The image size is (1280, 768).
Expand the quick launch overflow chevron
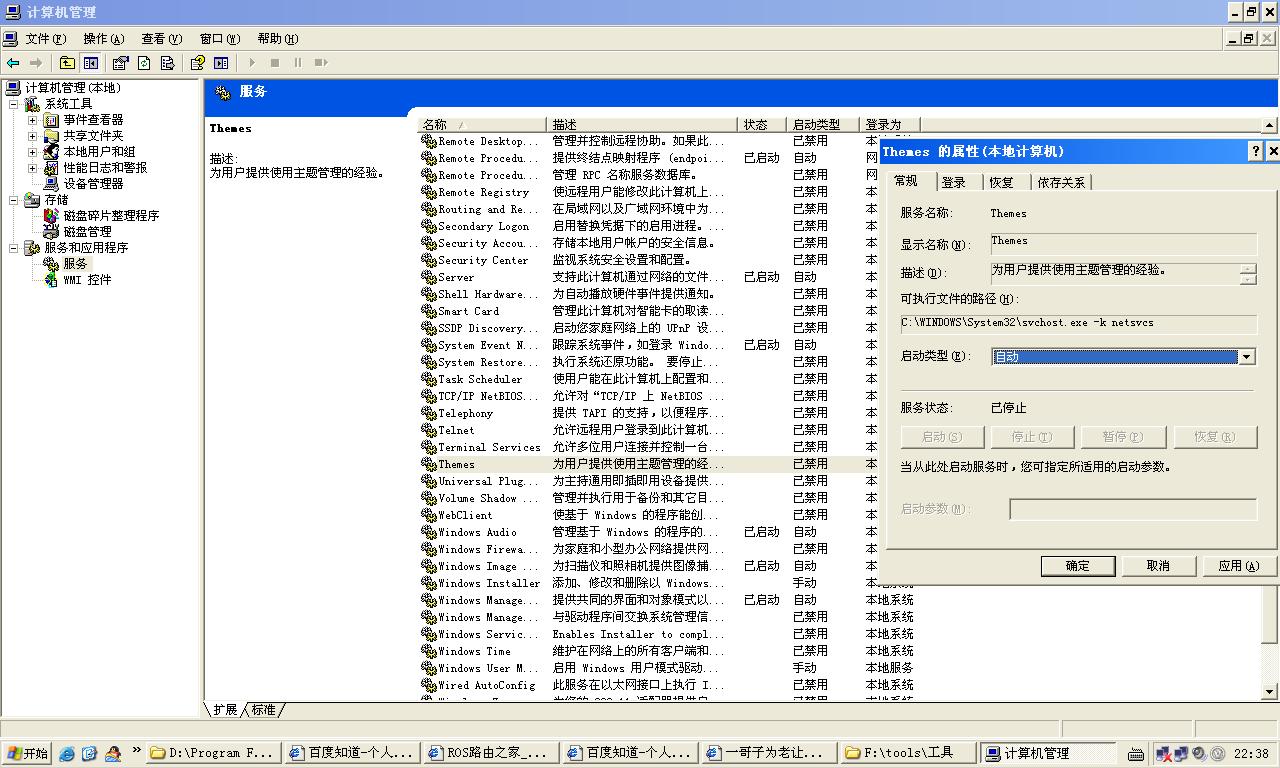[x=137, y=750]
